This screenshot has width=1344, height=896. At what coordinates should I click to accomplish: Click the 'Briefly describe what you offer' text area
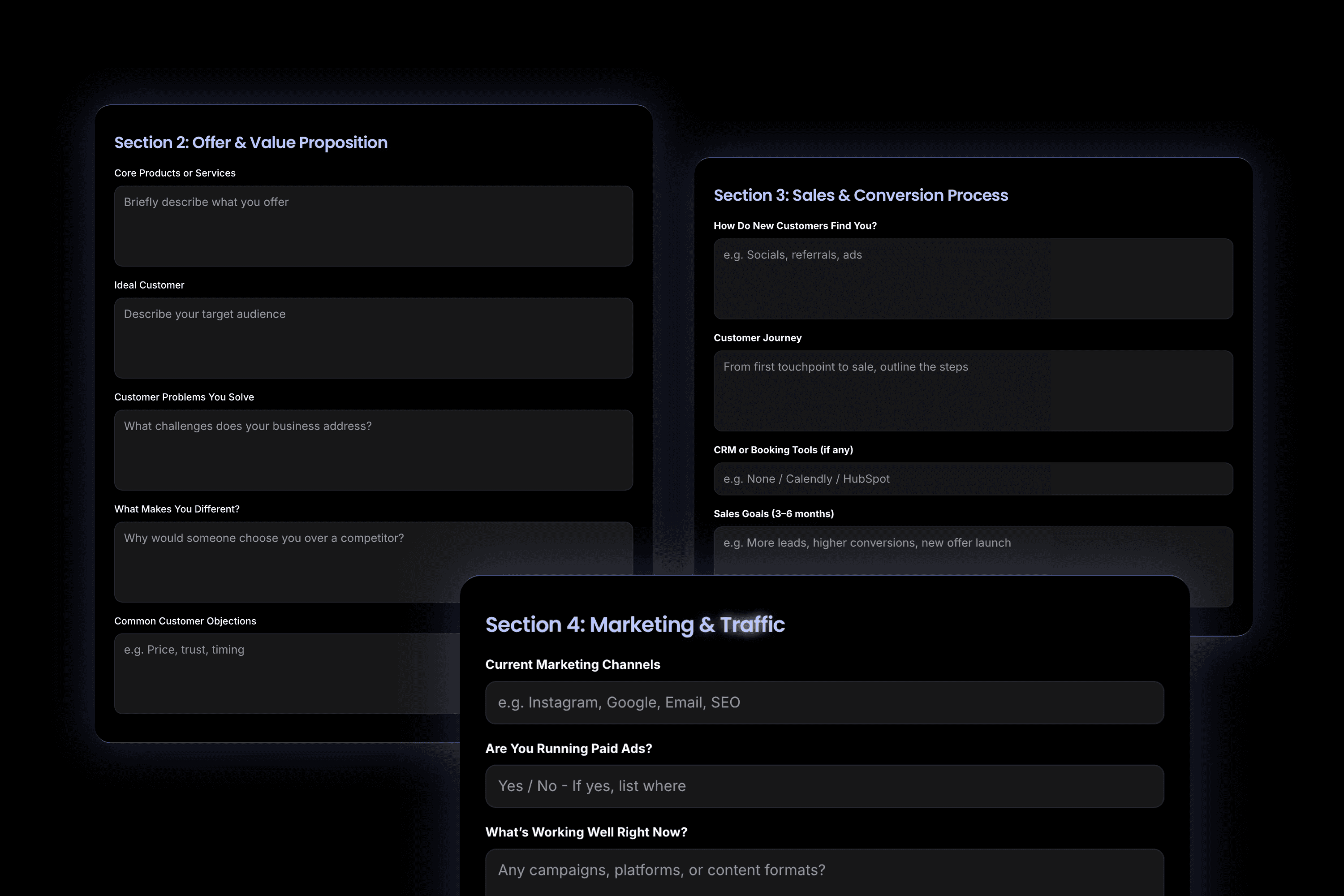tap(373, 226)
